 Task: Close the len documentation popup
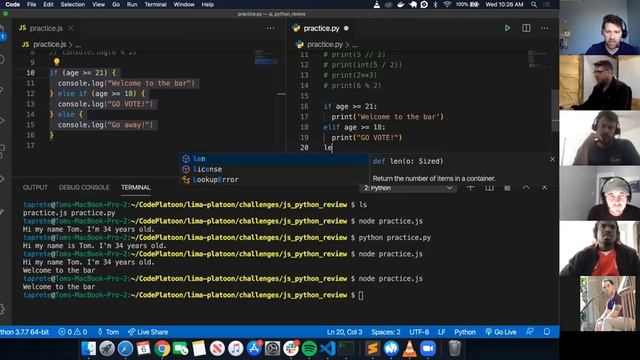pos(552,159)
